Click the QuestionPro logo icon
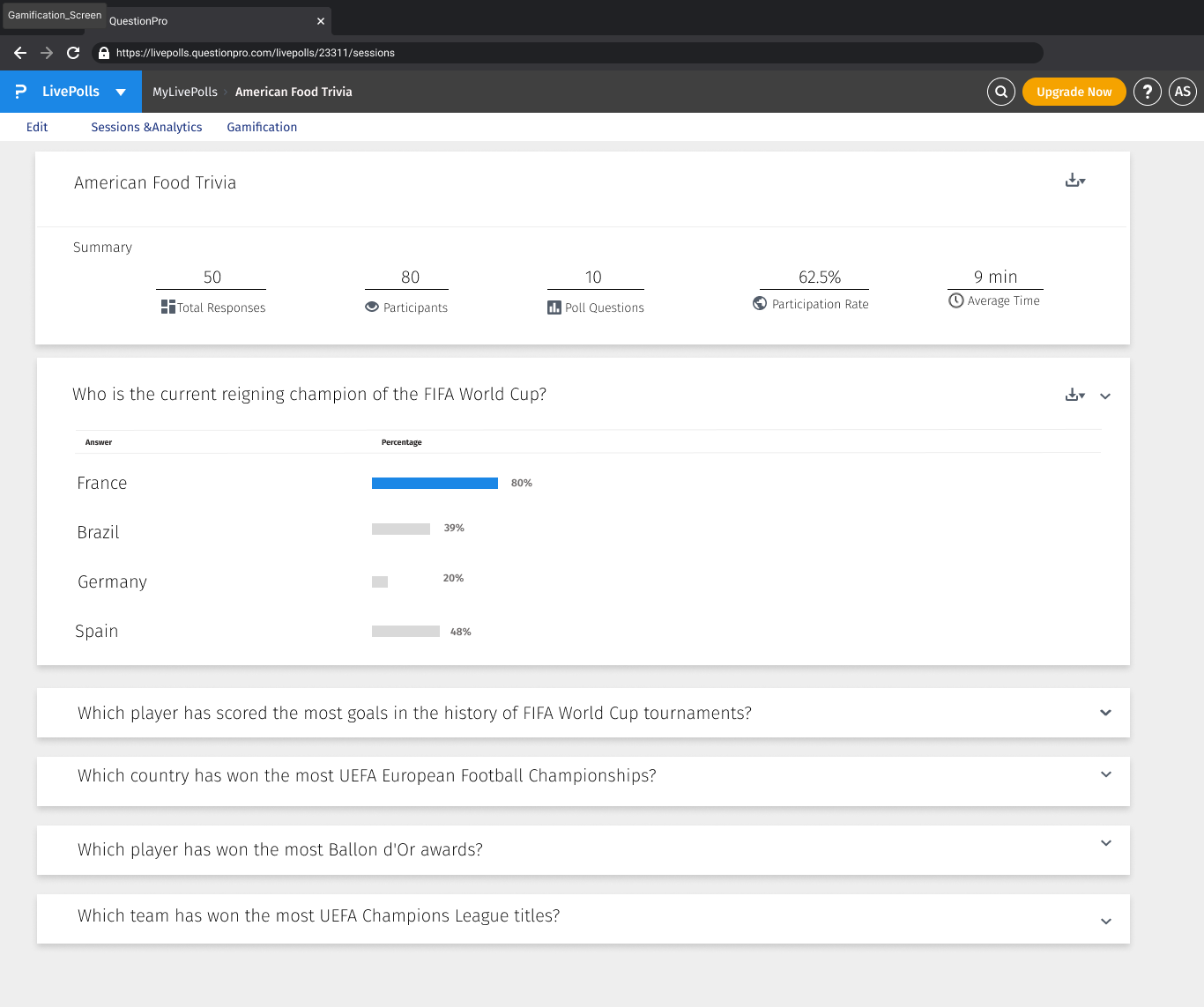Screen dimensions: 1204x1007 (x=21, y=92)
